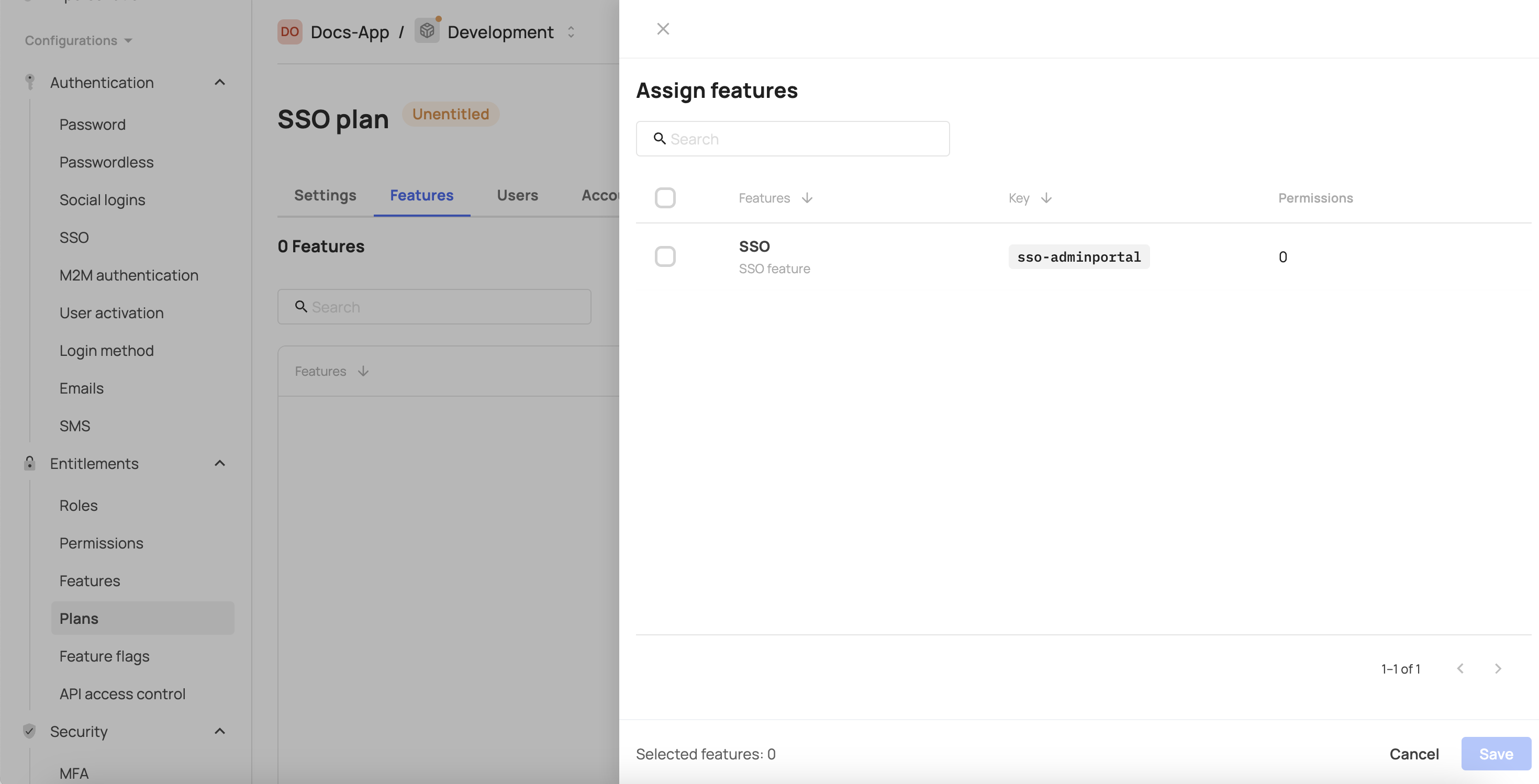The image size is (1539, 784).
Task: Switch to the Users tab
Action: tap(517, 195)
